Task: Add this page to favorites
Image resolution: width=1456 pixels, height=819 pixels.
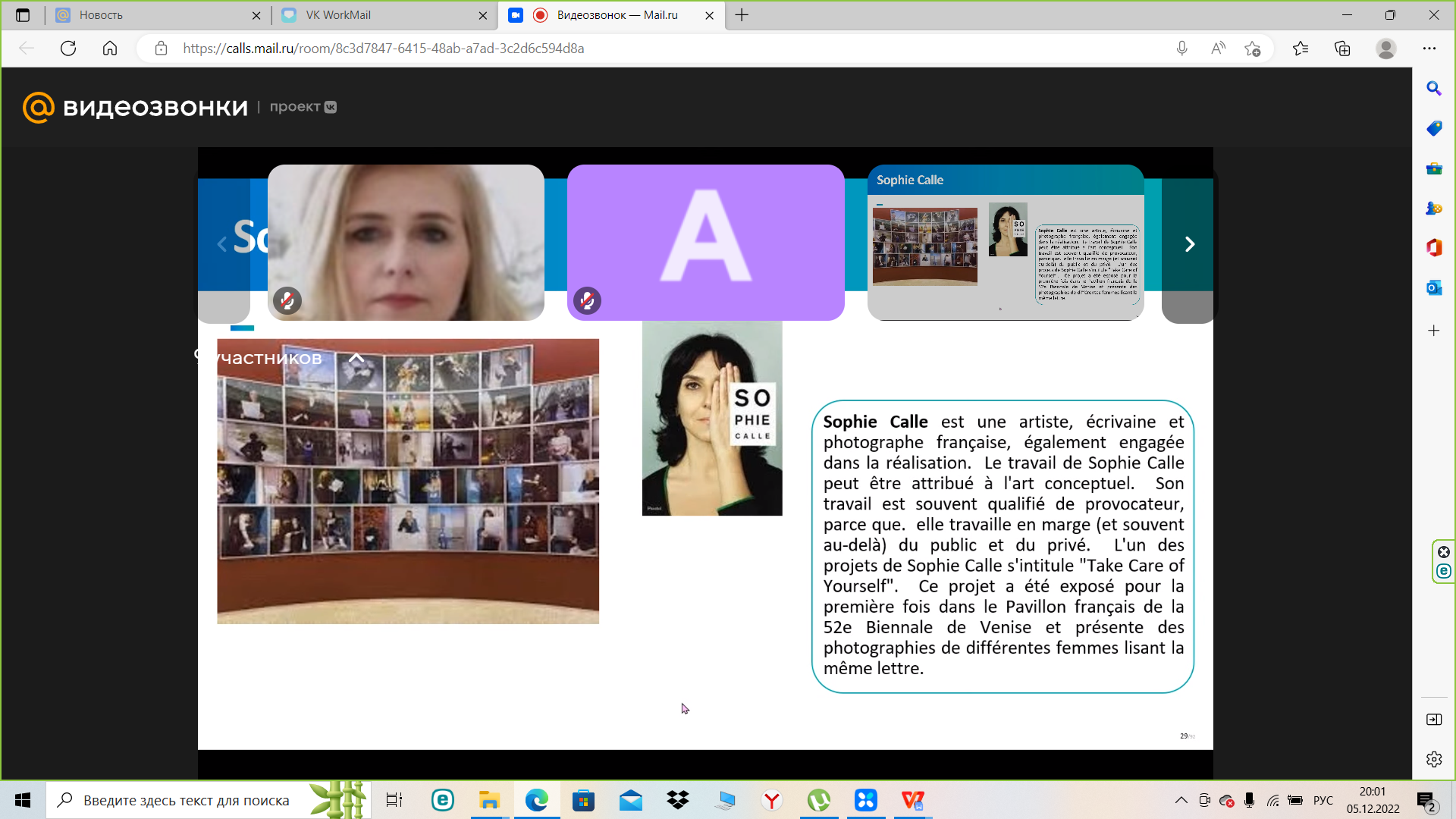Action: [1253, 49]
